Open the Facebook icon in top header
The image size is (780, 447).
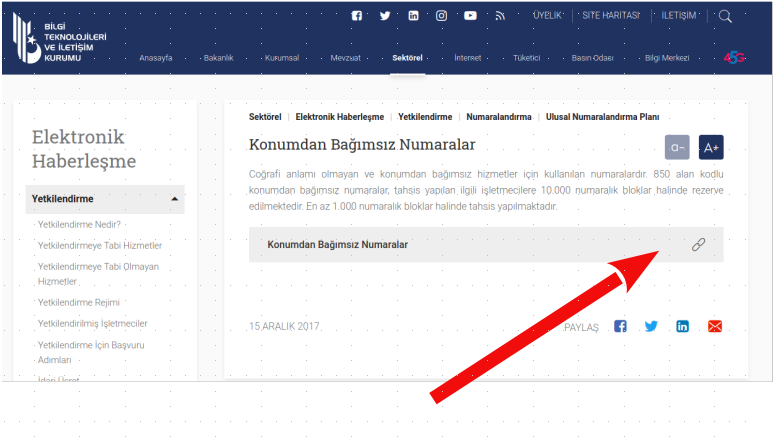(357, 16)
